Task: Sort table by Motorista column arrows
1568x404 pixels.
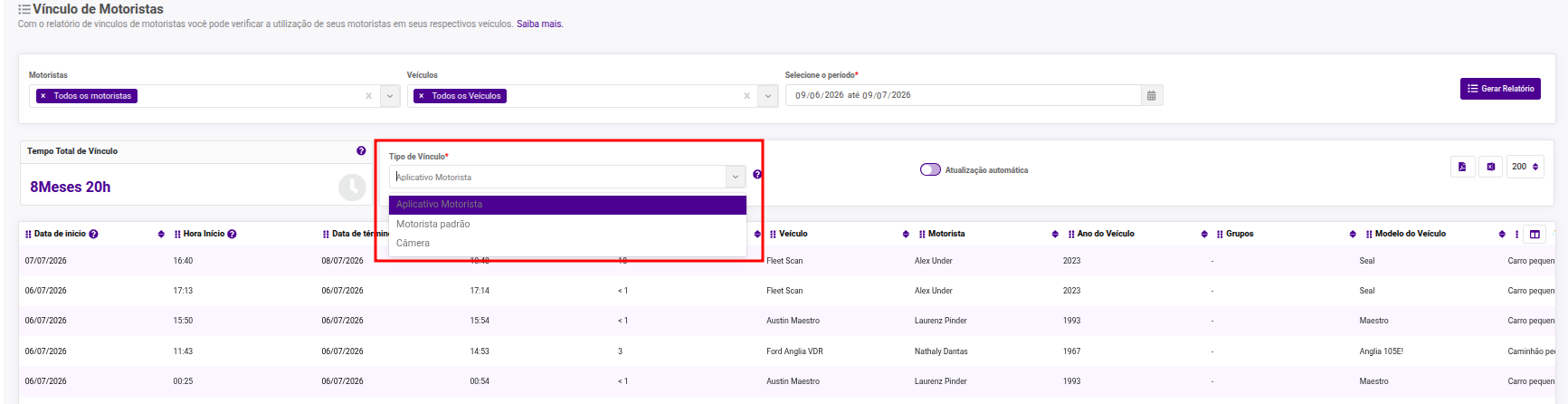Action: tap(1055, 234)
